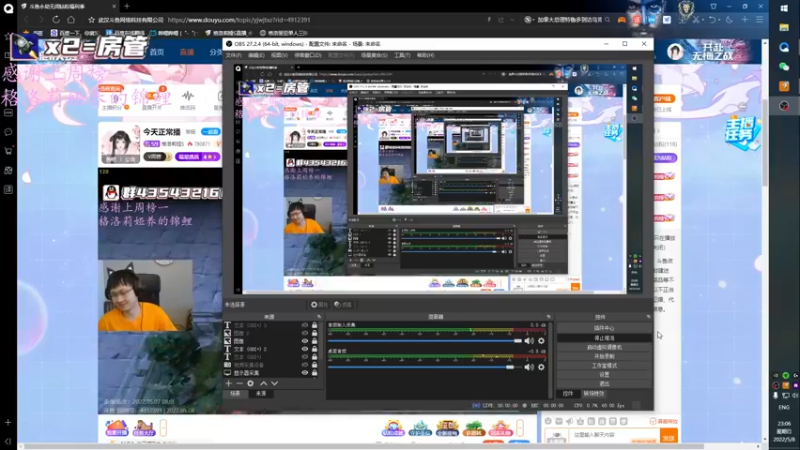800x450 pixels.
Task: Undock the 控件 controls panel
Action: (x=648, y=317)
